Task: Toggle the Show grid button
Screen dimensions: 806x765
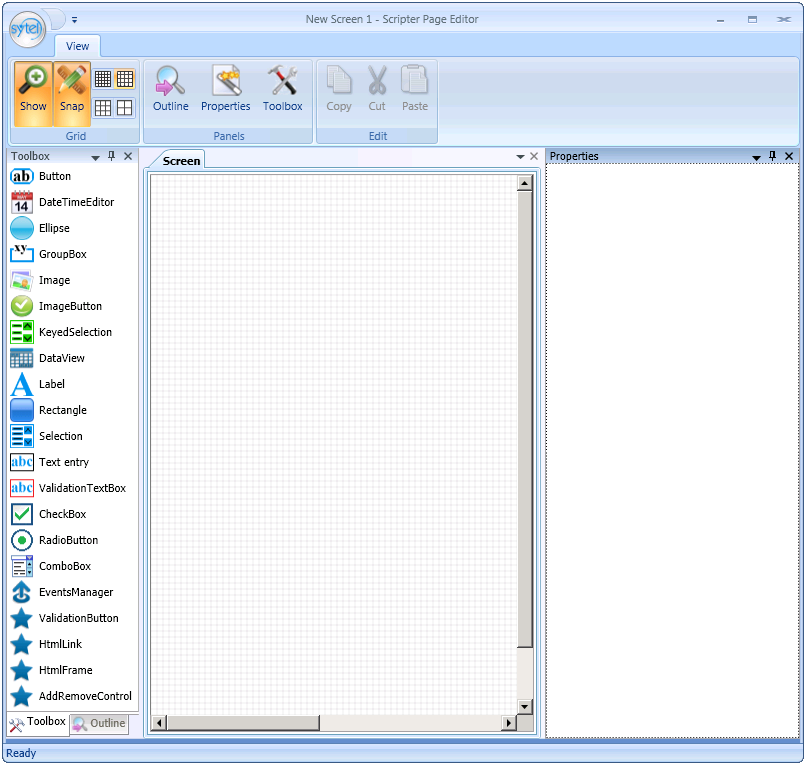Action: [x=33, y=94]
